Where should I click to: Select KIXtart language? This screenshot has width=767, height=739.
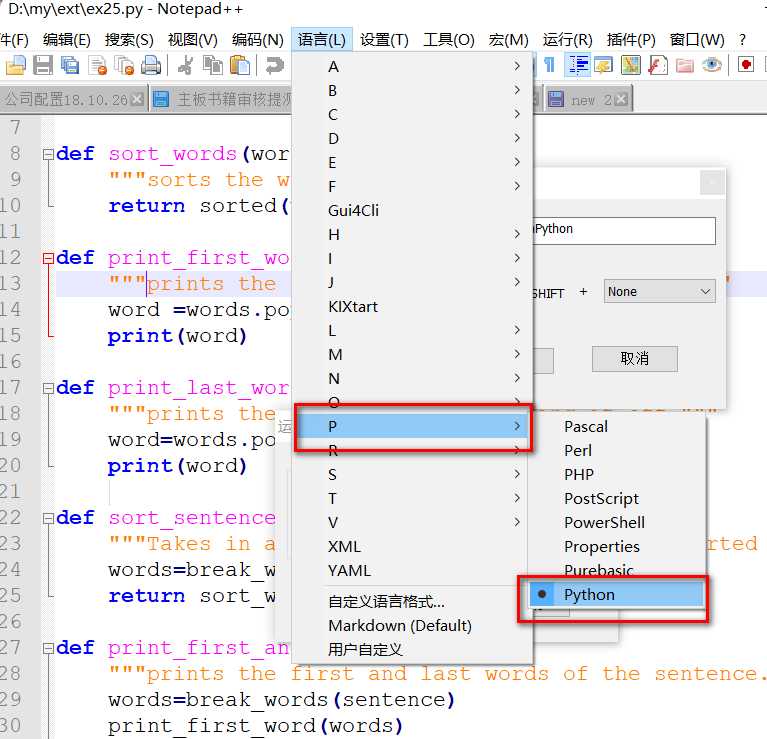[412, 307]
